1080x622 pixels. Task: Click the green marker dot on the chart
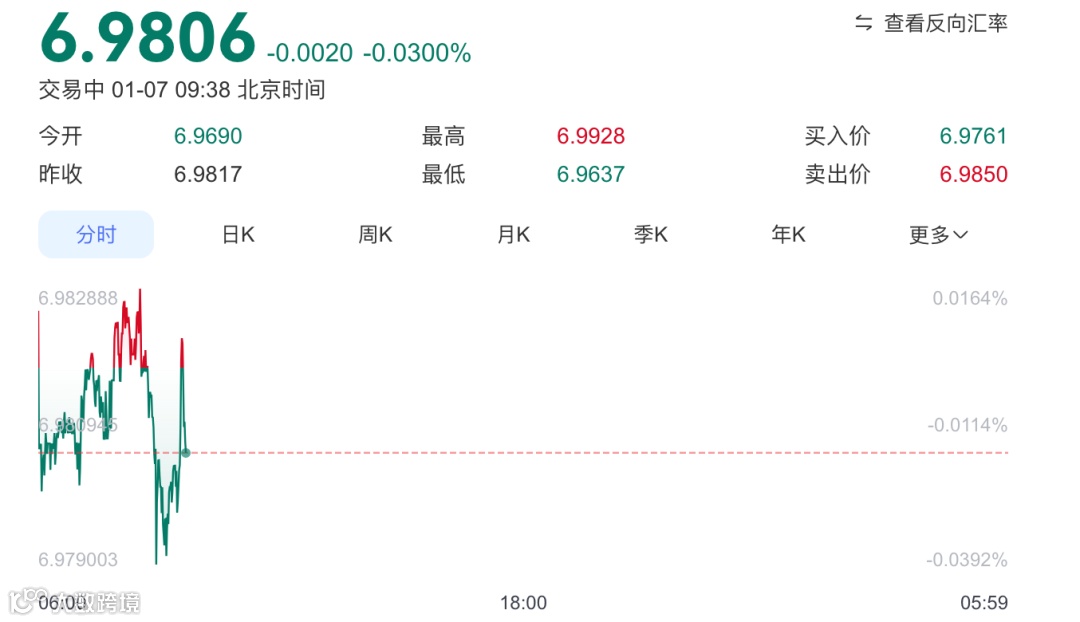[x=184, y=452]
